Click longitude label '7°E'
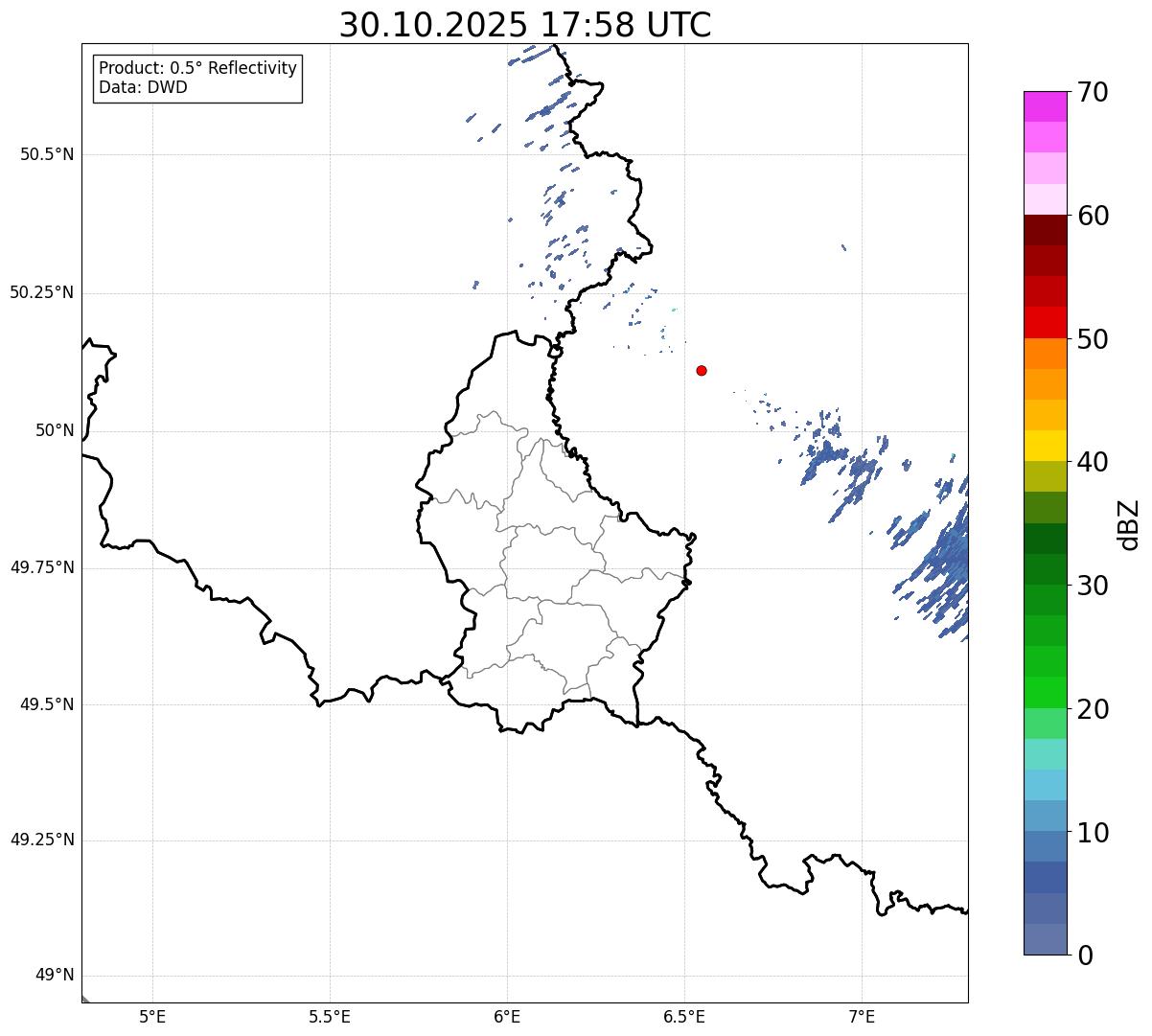The image size is (1152, 1036). (x=863, y=1016)
